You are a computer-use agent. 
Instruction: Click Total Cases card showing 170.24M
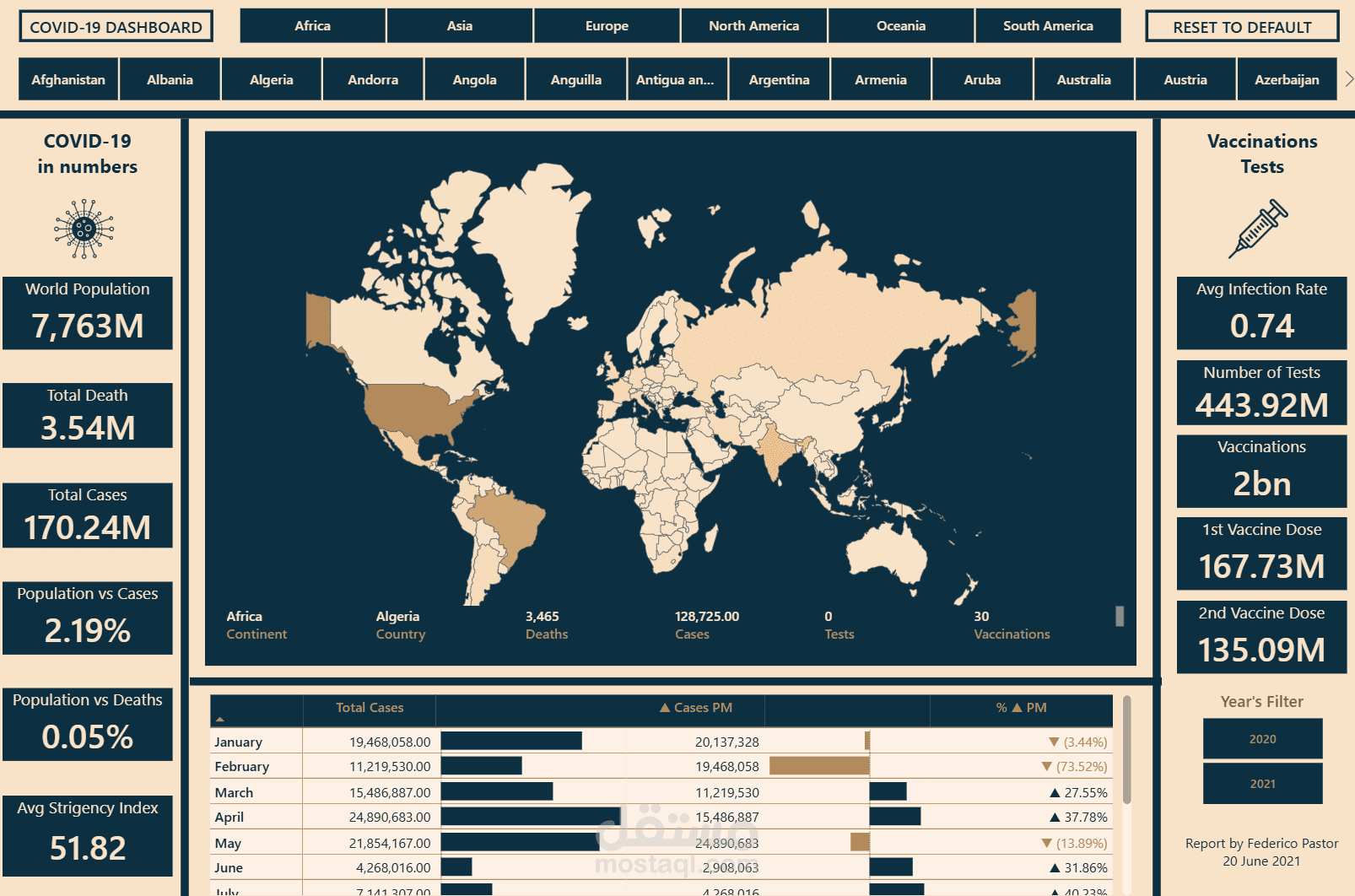(x=88, y=515)
